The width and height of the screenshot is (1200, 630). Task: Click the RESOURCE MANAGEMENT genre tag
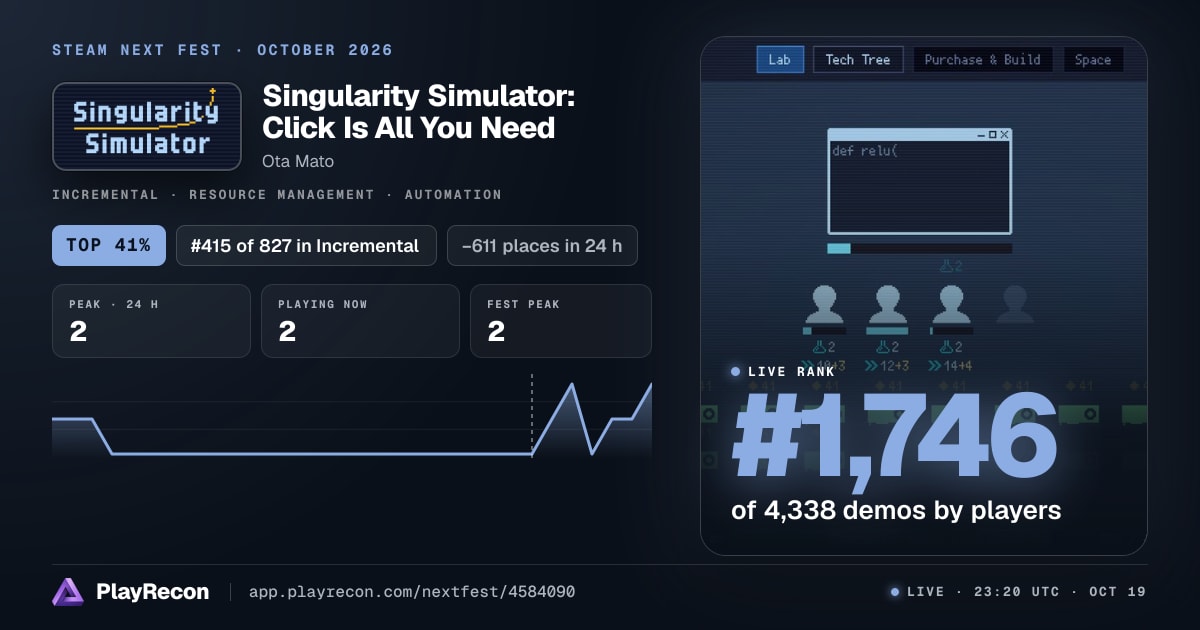(x=282, y=195)
